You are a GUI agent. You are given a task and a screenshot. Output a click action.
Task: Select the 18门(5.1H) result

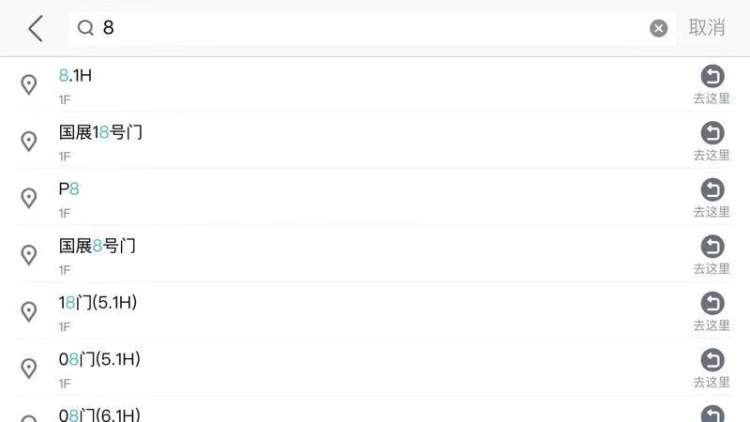tap(375, 311)
